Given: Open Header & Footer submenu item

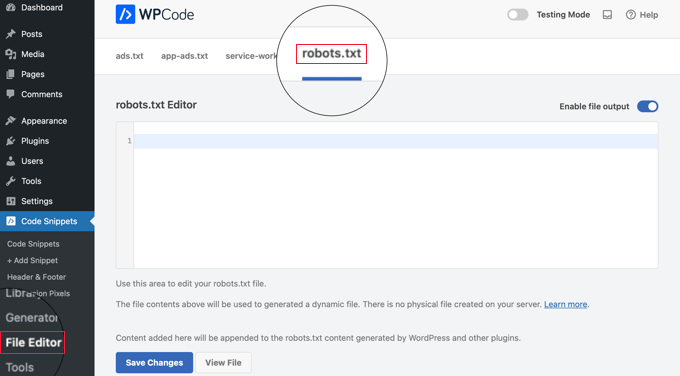Looking at the screenshot, I should coord(36,277).
